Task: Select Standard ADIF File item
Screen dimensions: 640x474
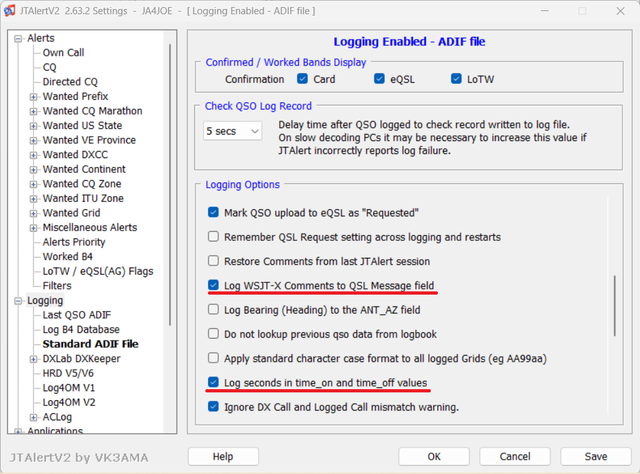Action: pos(90,344)
